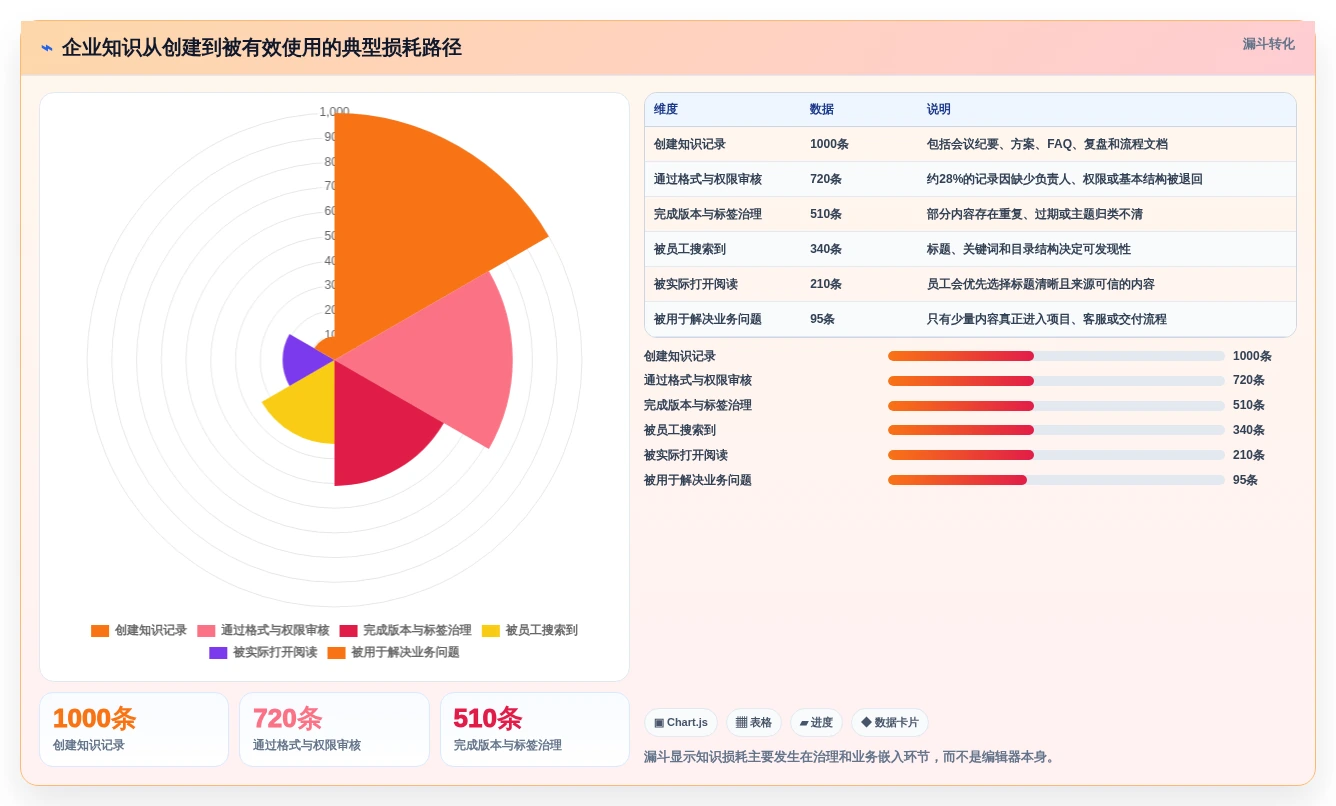The width and height of the screenshot is (1336, 806).
Task: Click the 漏斗转化 label in header
Action: (x=1268, y=44)
